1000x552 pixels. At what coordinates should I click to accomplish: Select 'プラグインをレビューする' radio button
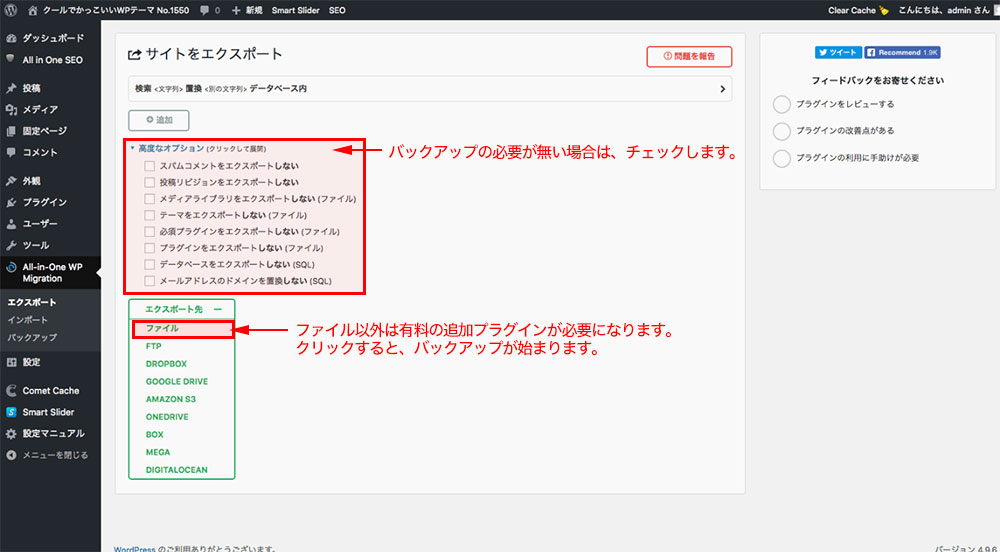pos(782,105)
